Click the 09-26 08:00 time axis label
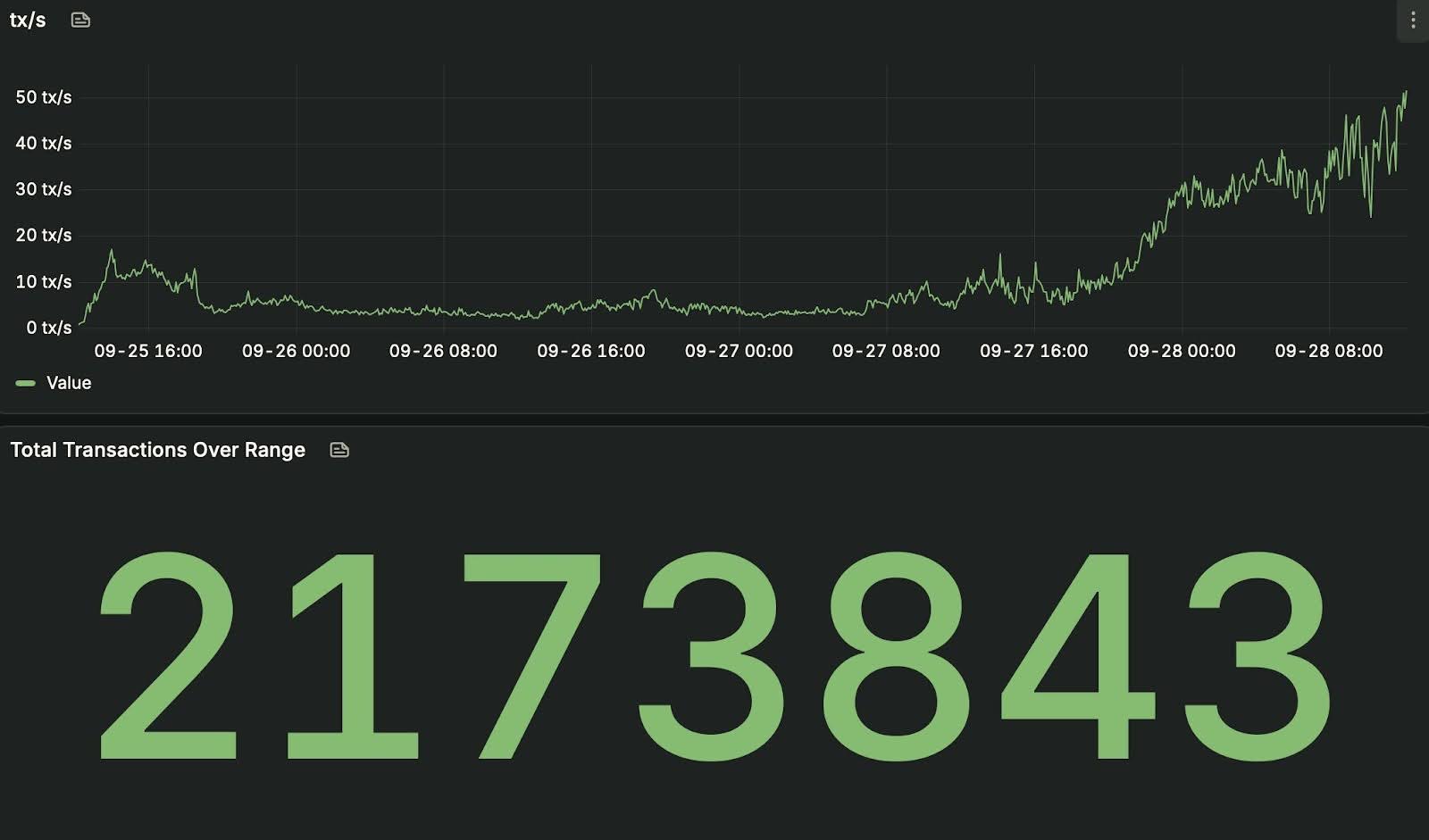Image resolution: width=1429 pixels, height=840 pixels. (443, 351)
